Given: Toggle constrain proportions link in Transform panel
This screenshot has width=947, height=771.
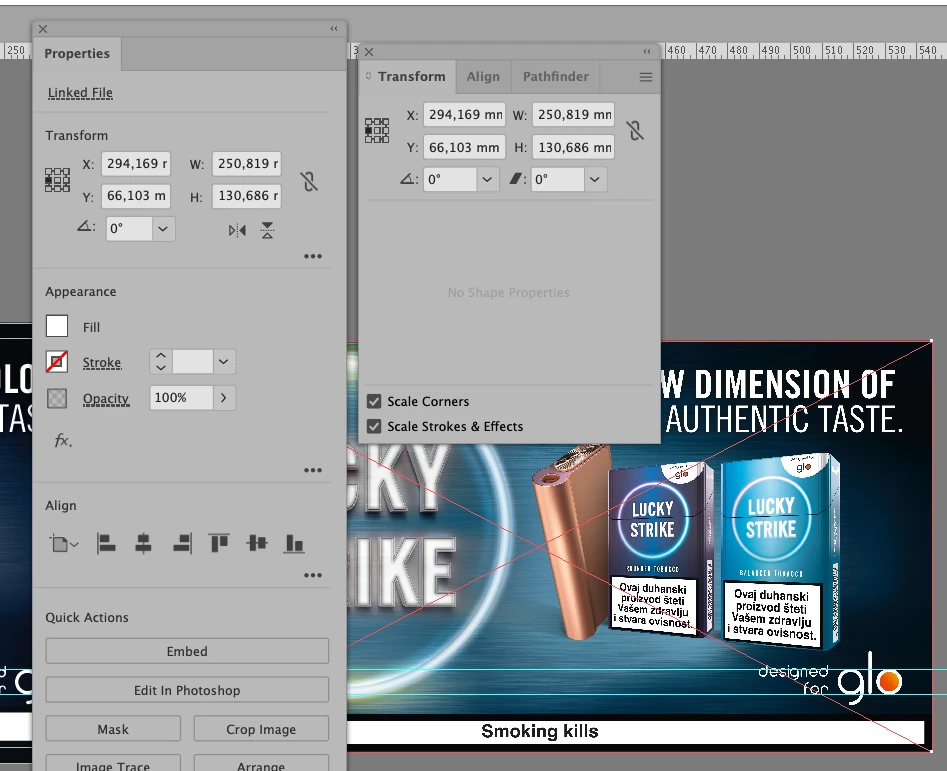Looking at the screenshot, I should click(635, 130).
